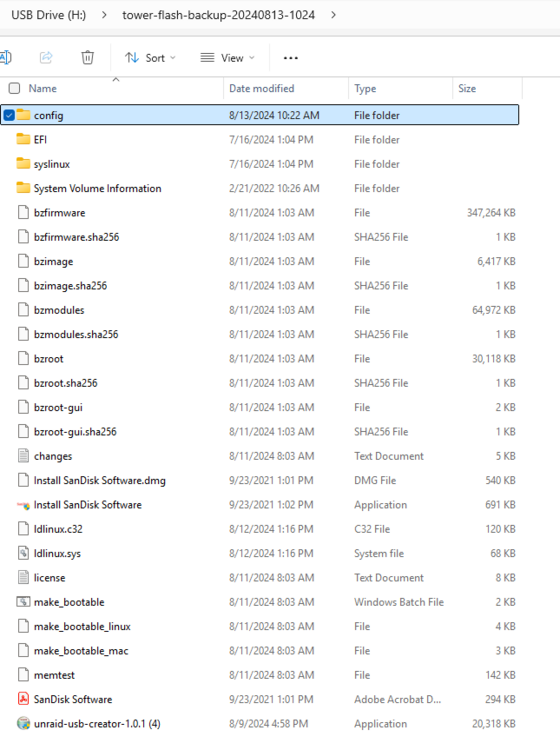560x750 pixels.
Task: Sort by the Date modified column header
Action: click(x=262, y=88)
